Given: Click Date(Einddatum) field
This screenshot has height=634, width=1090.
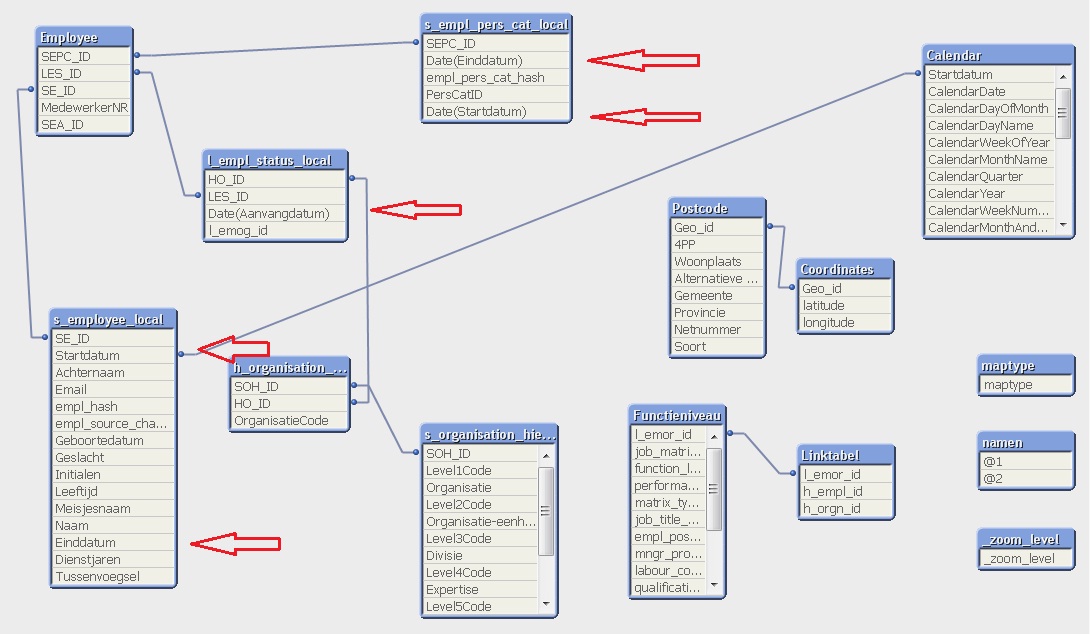Looking at the screenshot, I should [496, 60].
